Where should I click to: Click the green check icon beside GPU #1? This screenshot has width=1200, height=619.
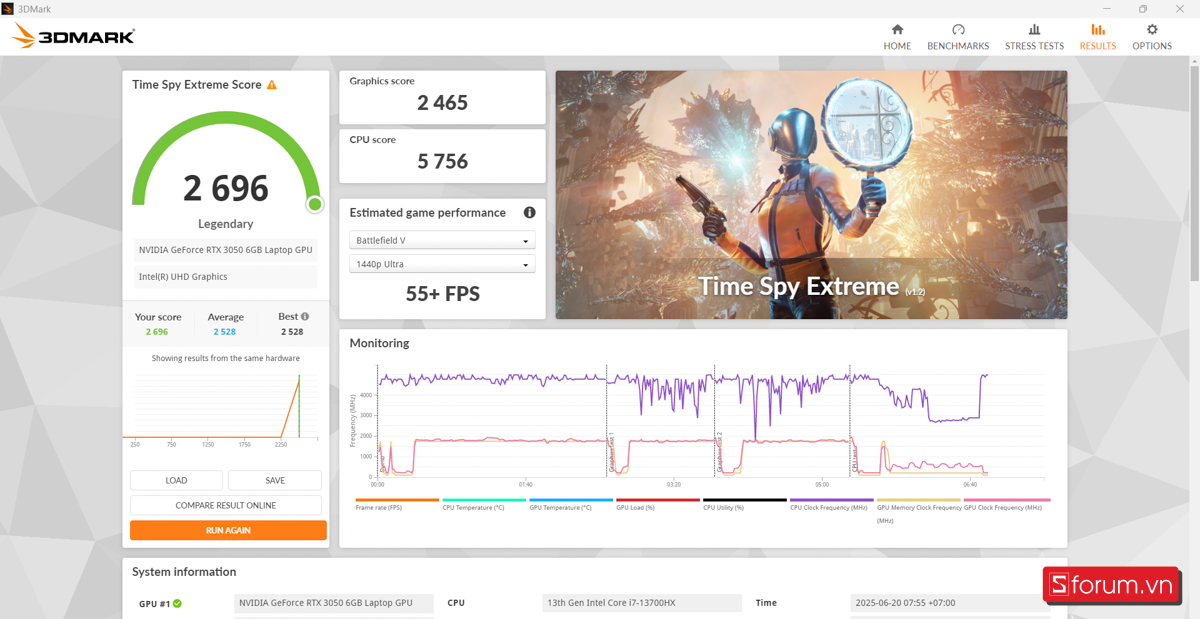pyautogui.click(x=177, y=604)
